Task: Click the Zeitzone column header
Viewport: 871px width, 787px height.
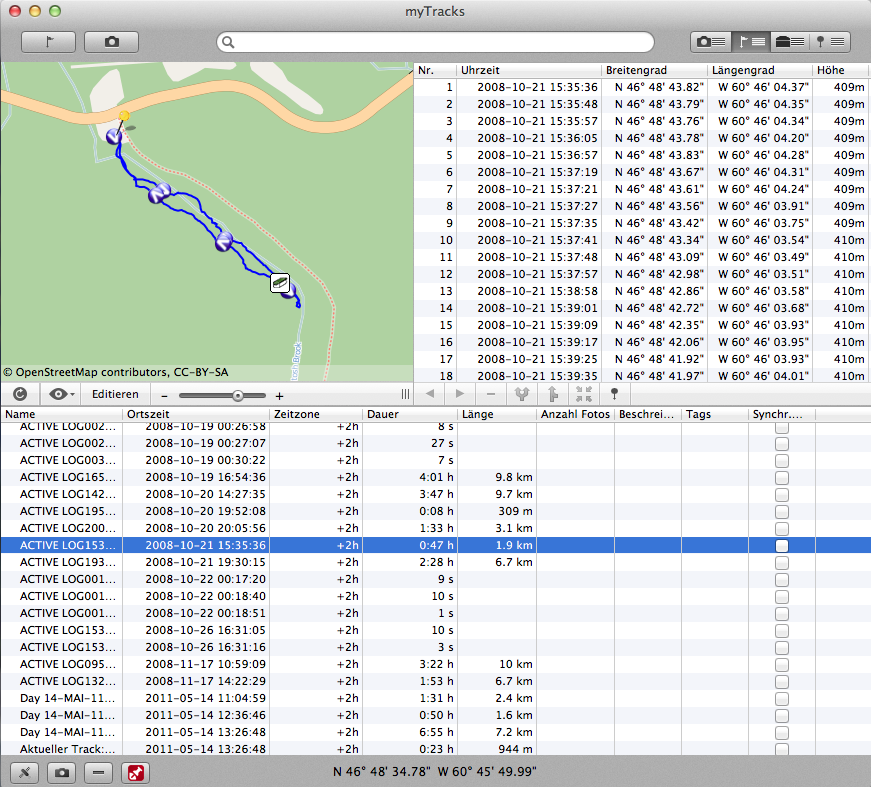Action: pos(316,414)
